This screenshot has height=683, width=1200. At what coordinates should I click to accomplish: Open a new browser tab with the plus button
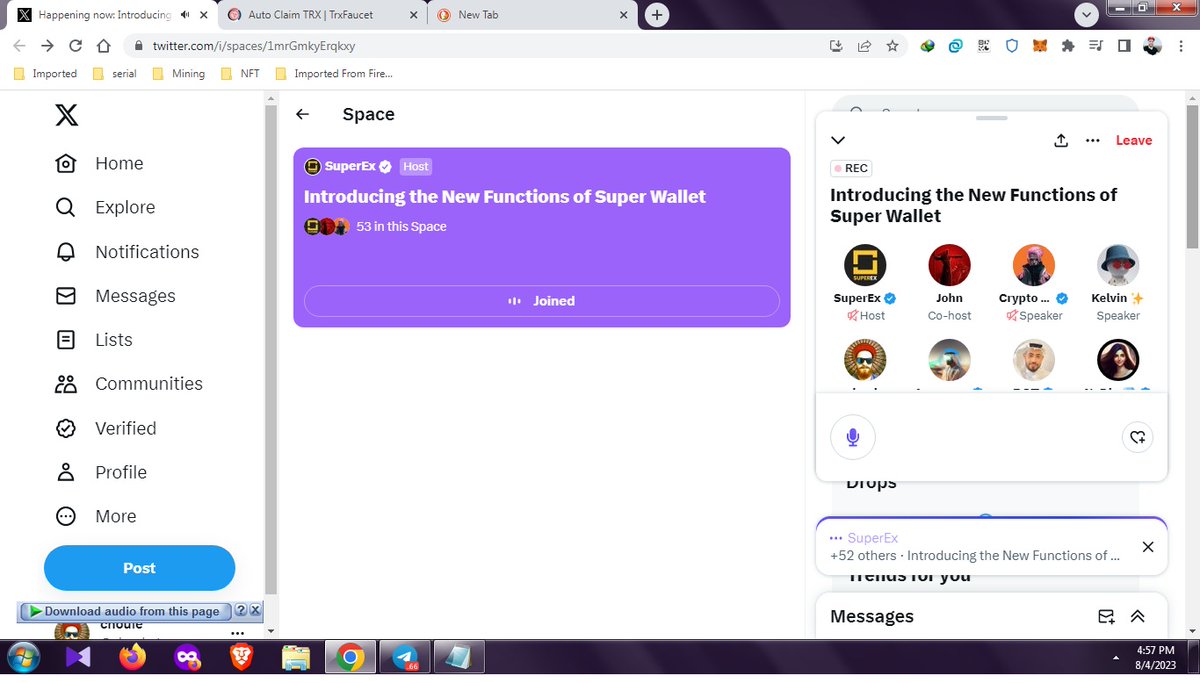point(657,15)
